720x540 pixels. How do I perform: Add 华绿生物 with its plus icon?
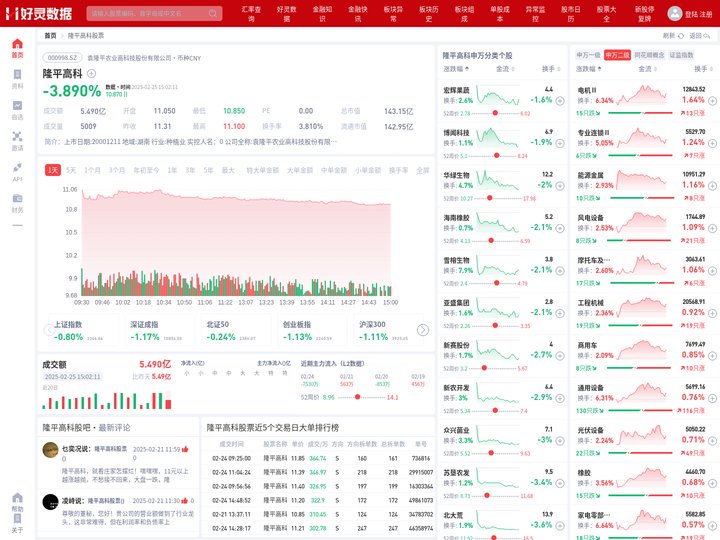pos(560,186)
